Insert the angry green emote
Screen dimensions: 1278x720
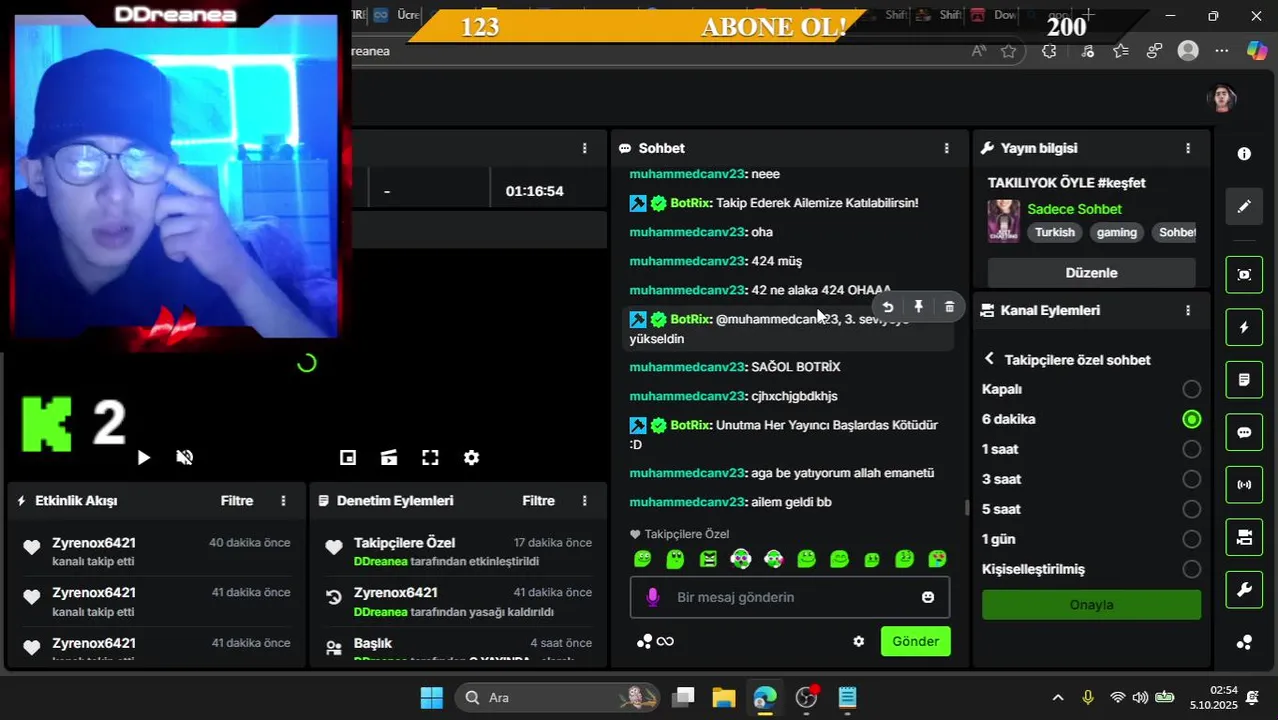tap(708, 559)
